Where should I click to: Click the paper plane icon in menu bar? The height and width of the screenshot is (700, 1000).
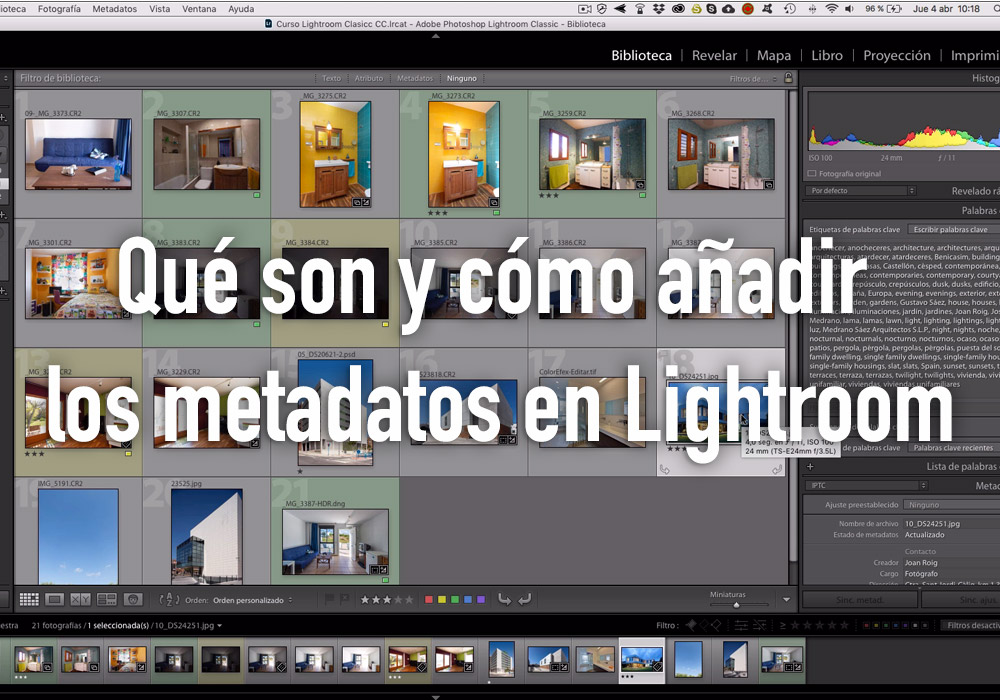[620, 9]
